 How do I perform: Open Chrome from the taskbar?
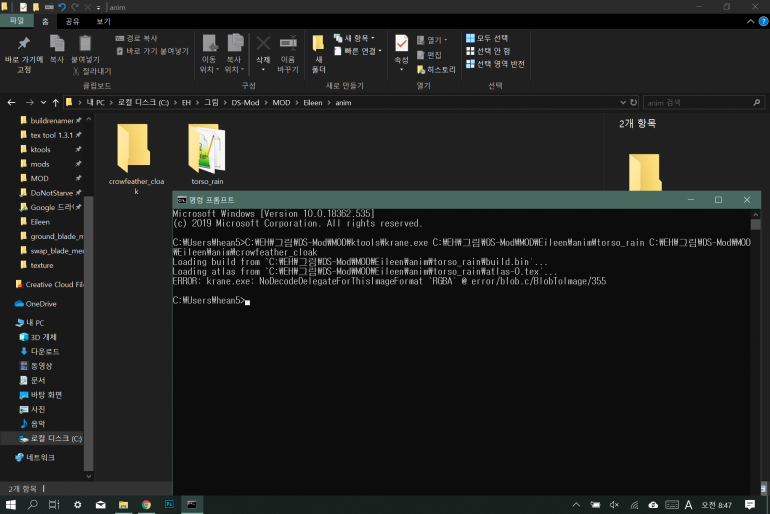pos(146,505)
